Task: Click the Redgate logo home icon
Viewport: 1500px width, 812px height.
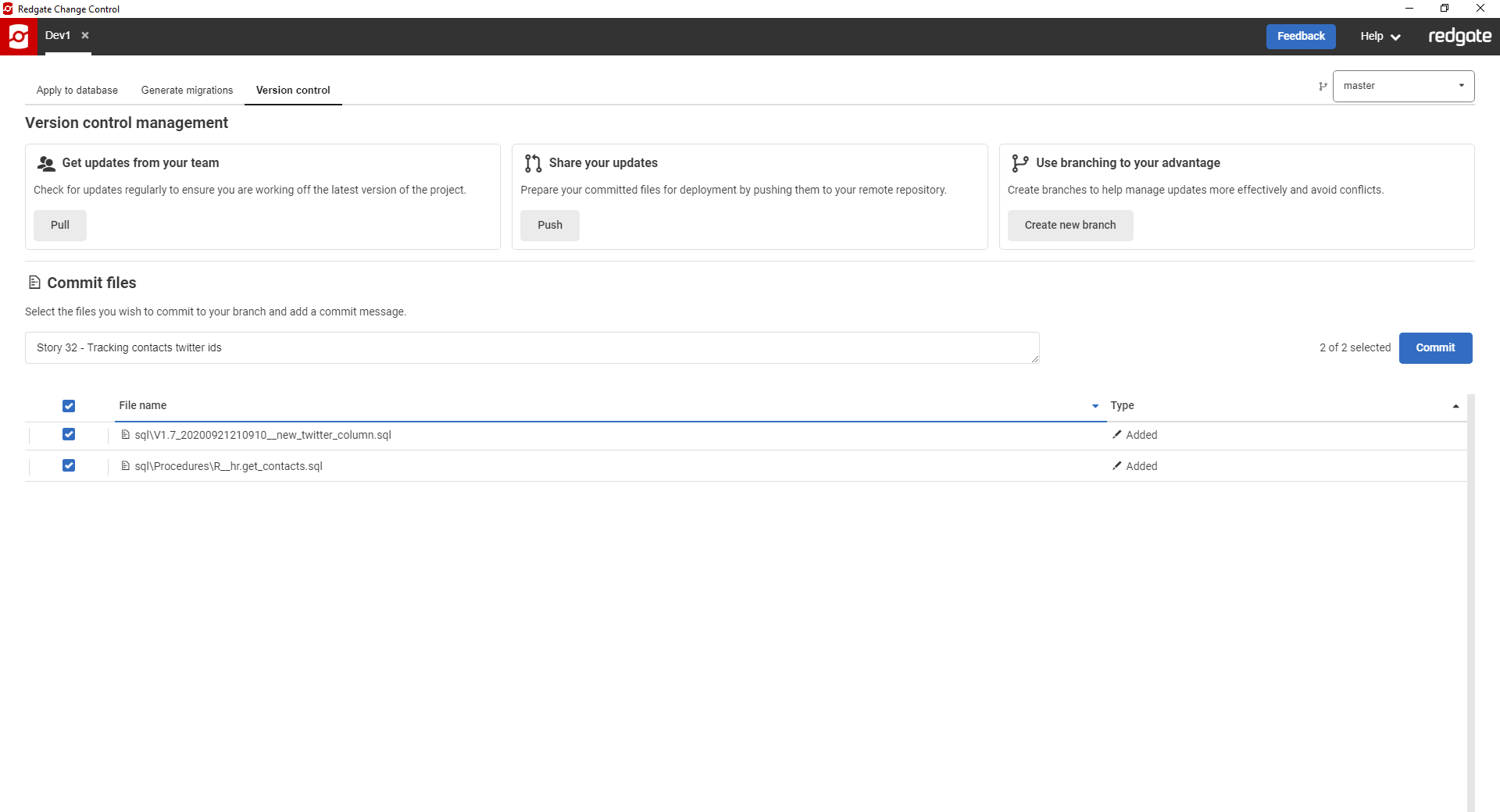Action: click(x=18, y=36)
